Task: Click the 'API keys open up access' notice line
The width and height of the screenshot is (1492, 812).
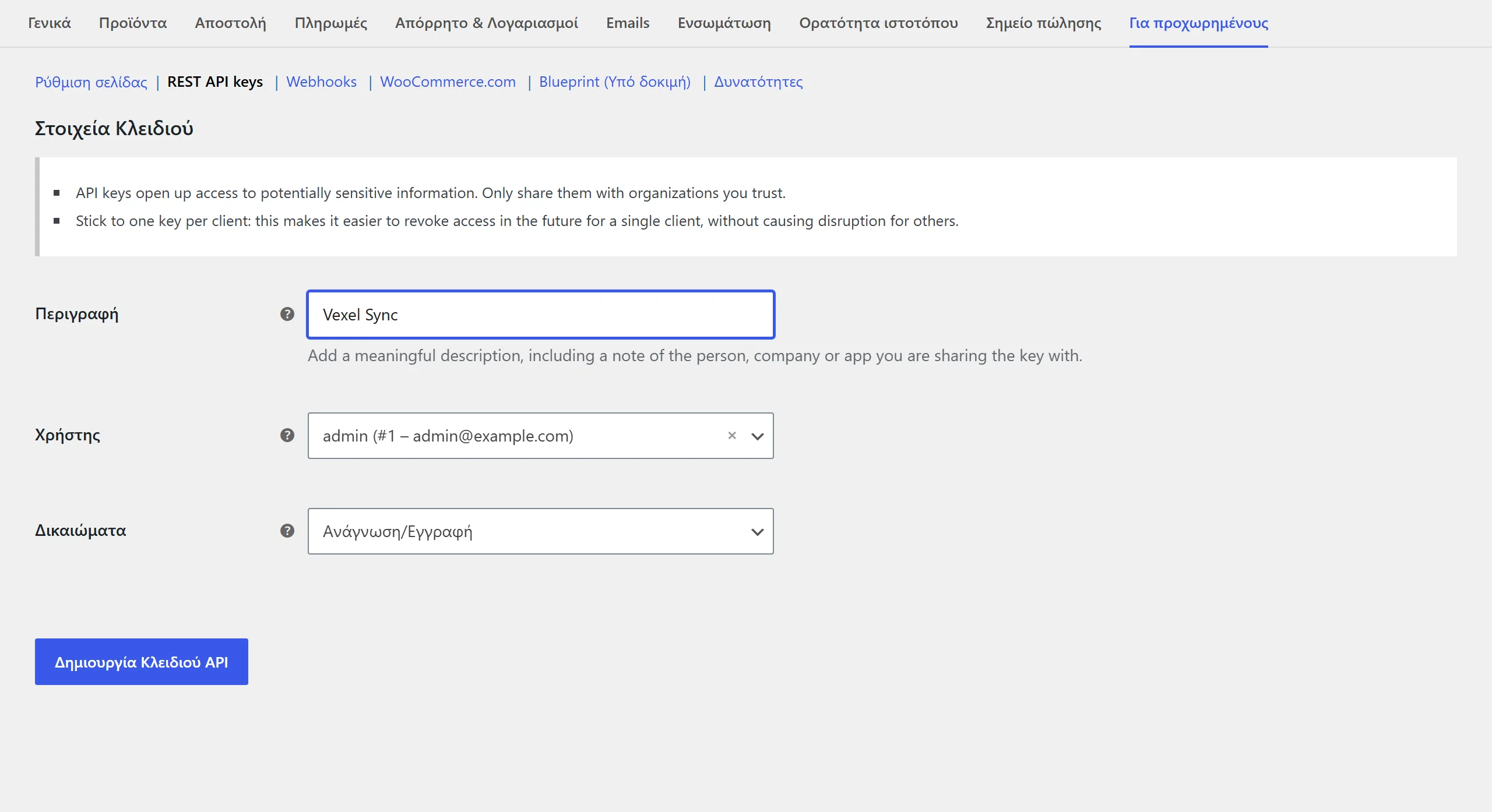Action: pyautogui.click(x=431, y=193)
